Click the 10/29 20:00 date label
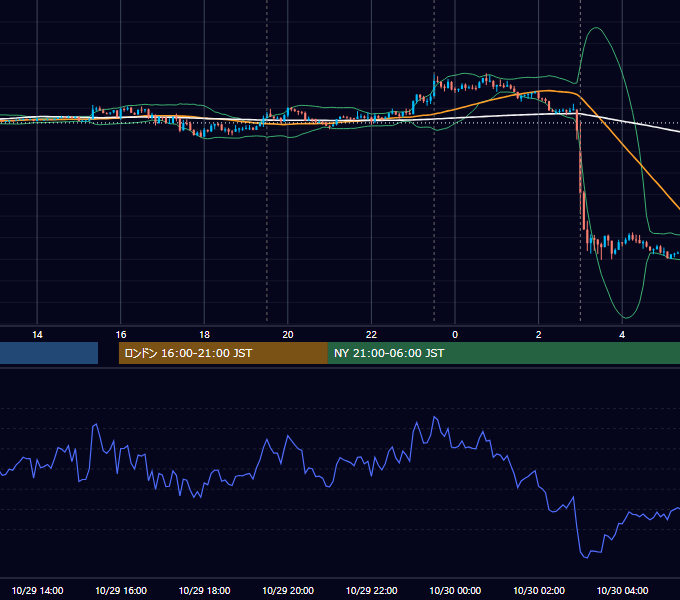Image resolution: width=680 pixels, height=600 pixels. coord(288,590)
